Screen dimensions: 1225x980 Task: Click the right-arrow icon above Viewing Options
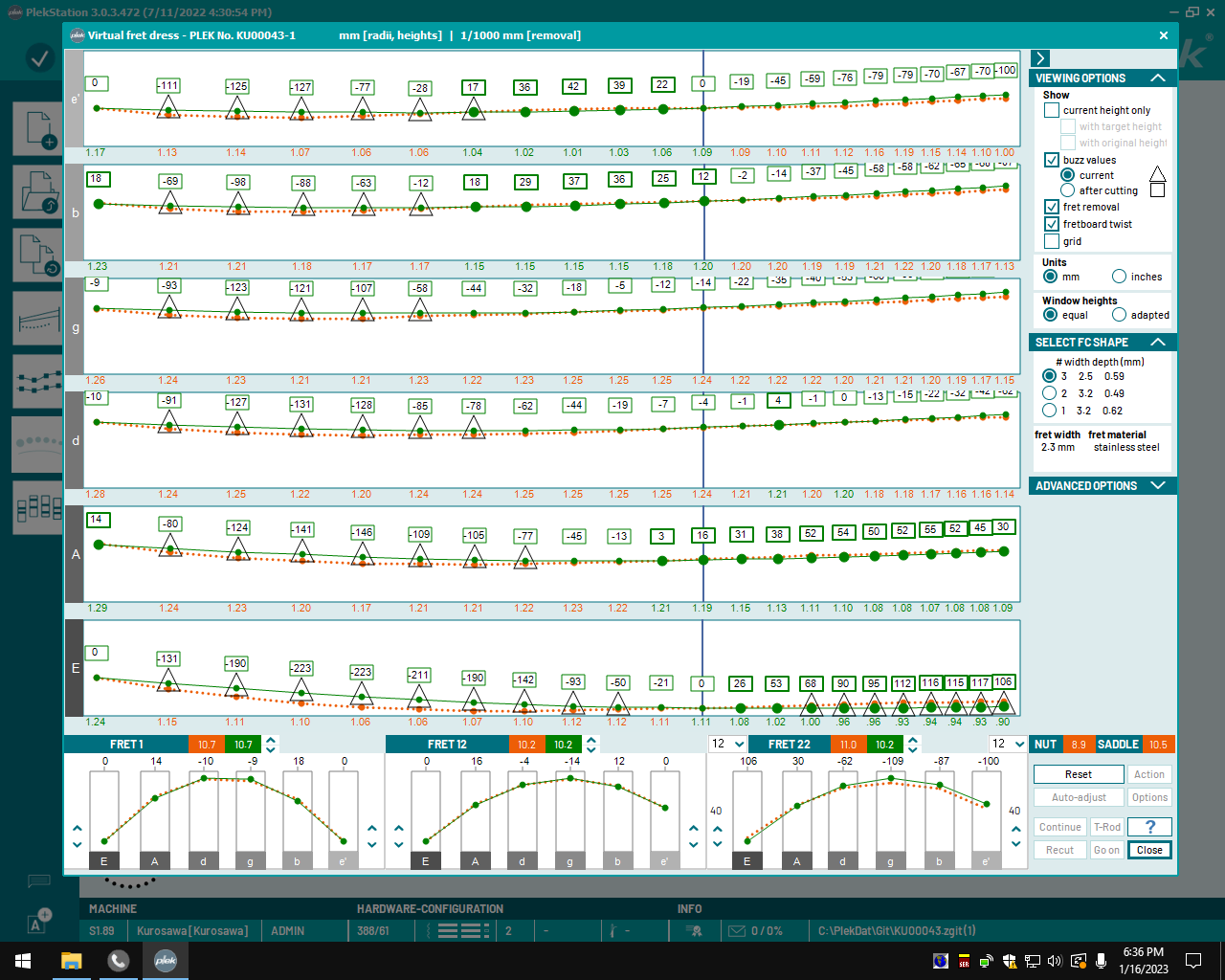click(1041, 58)
